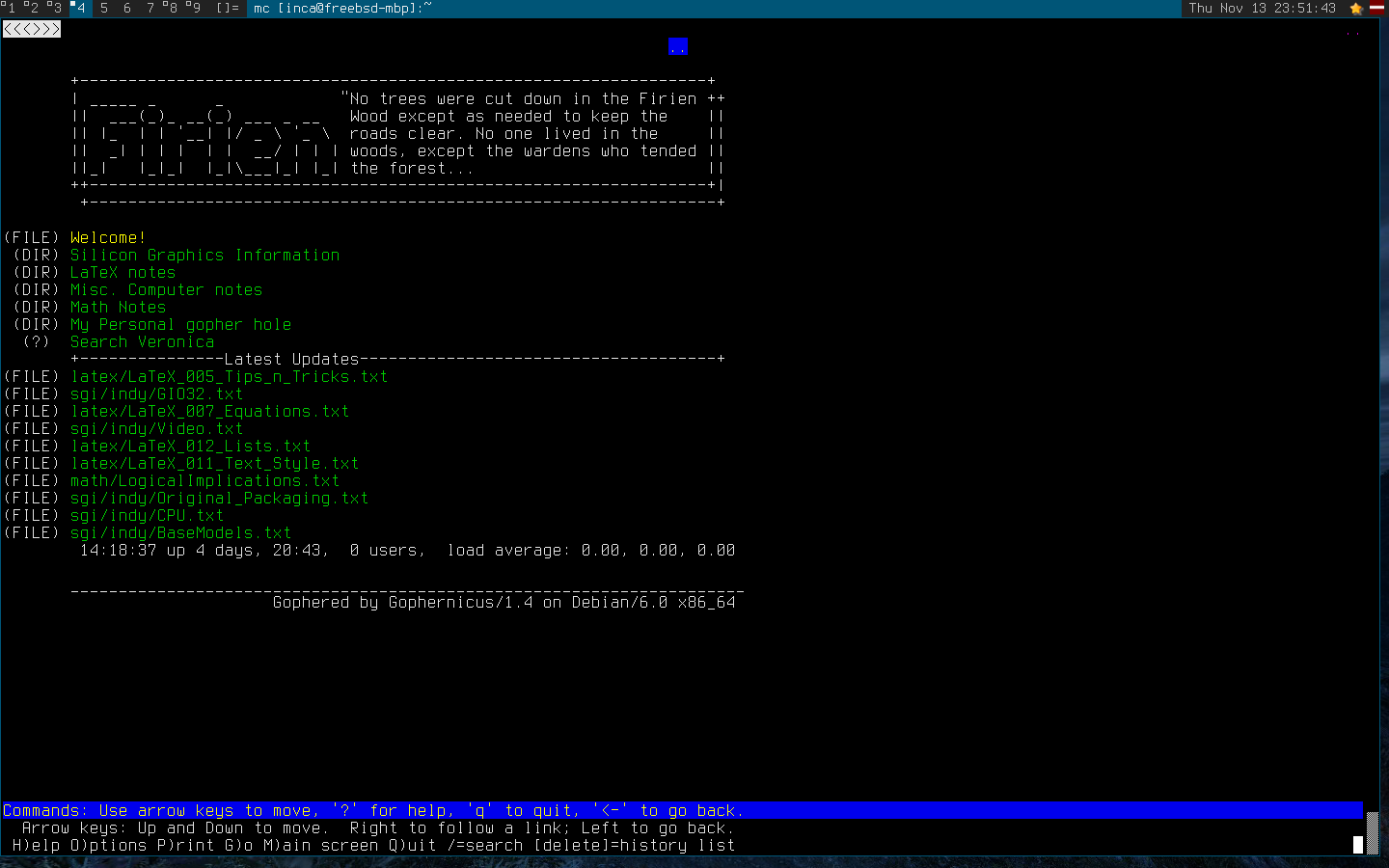Click the []= tiling layout symbol
This screenshot has height=868, width=1389.
click(228, 8)
